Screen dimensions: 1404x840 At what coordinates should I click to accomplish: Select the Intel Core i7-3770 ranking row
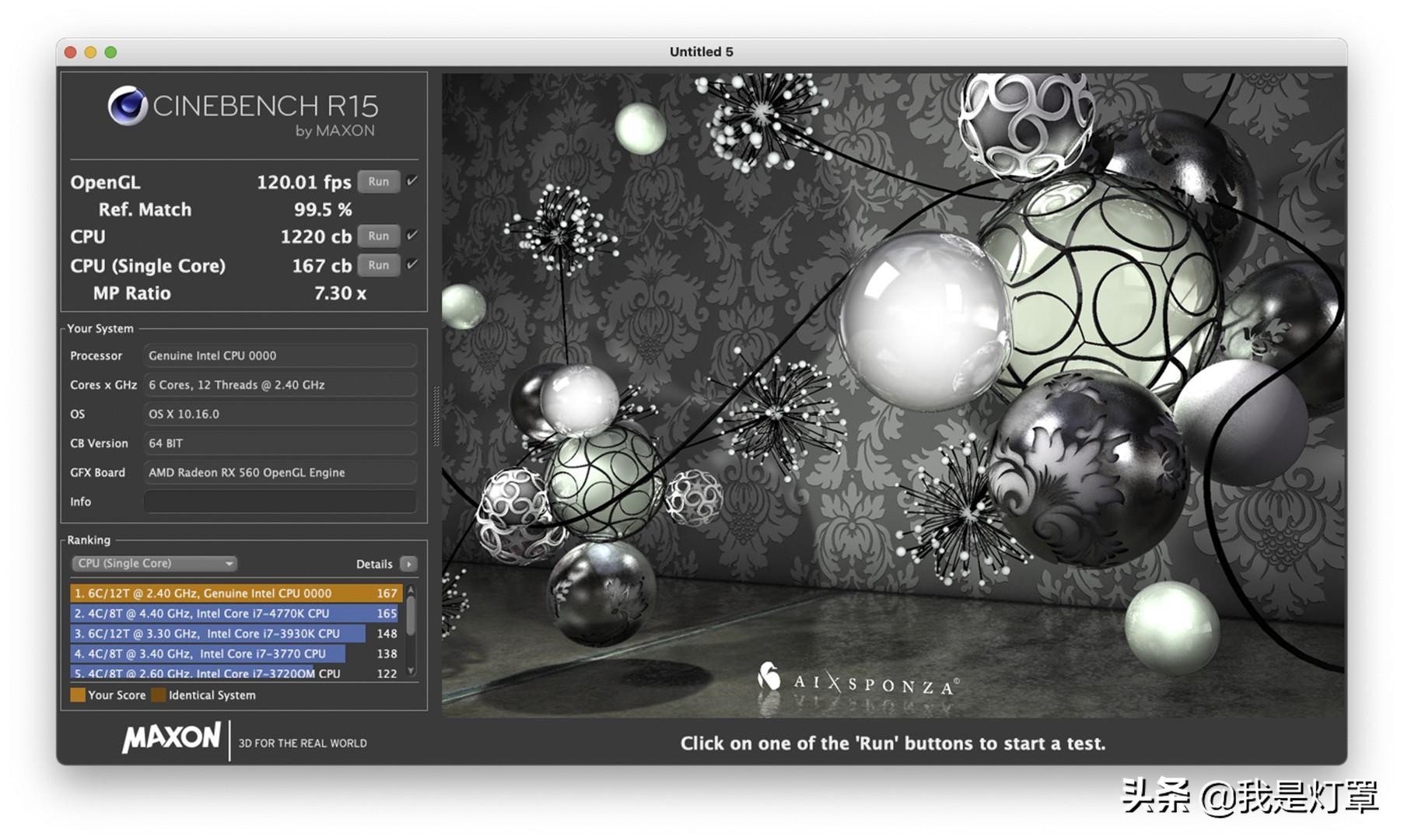pos(236,653)
